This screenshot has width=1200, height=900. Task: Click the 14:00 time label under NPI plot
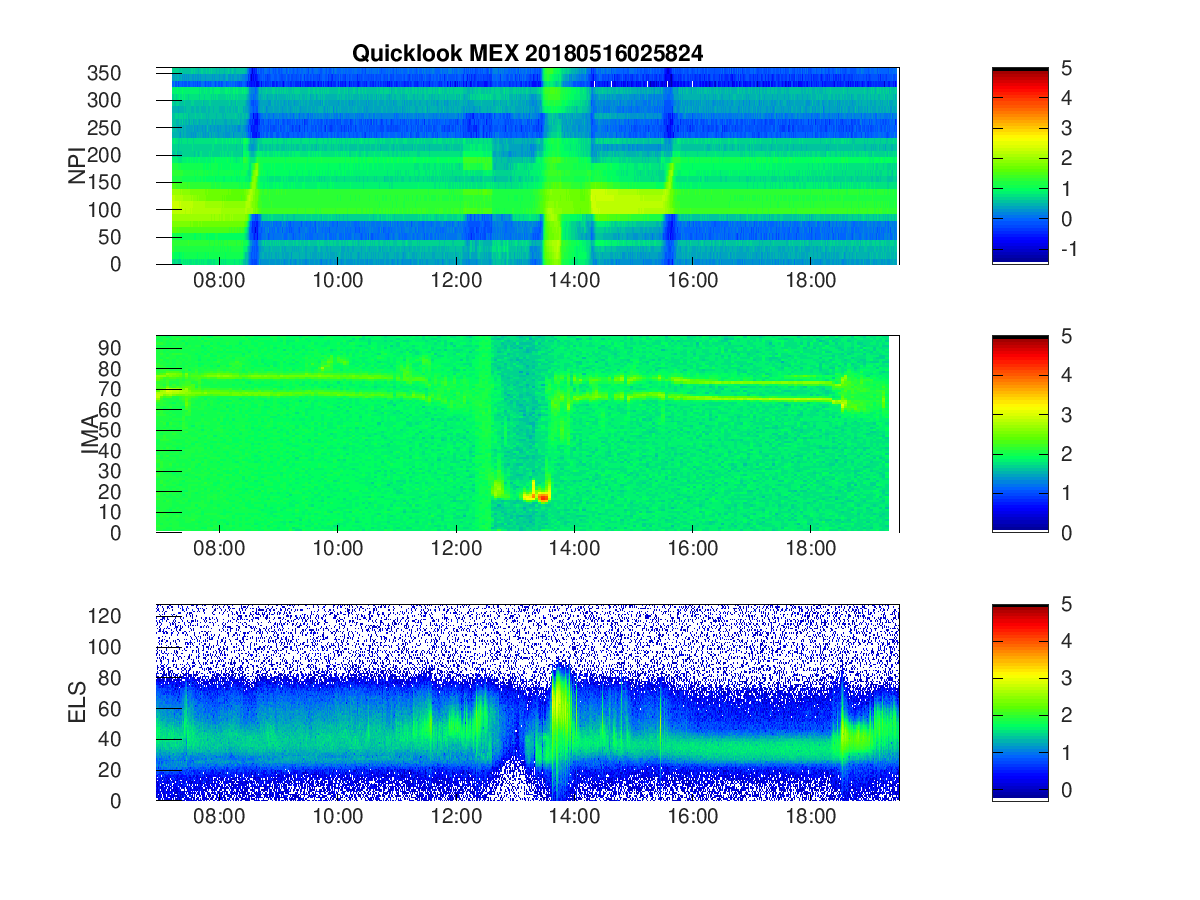click(x=575, y=280)
